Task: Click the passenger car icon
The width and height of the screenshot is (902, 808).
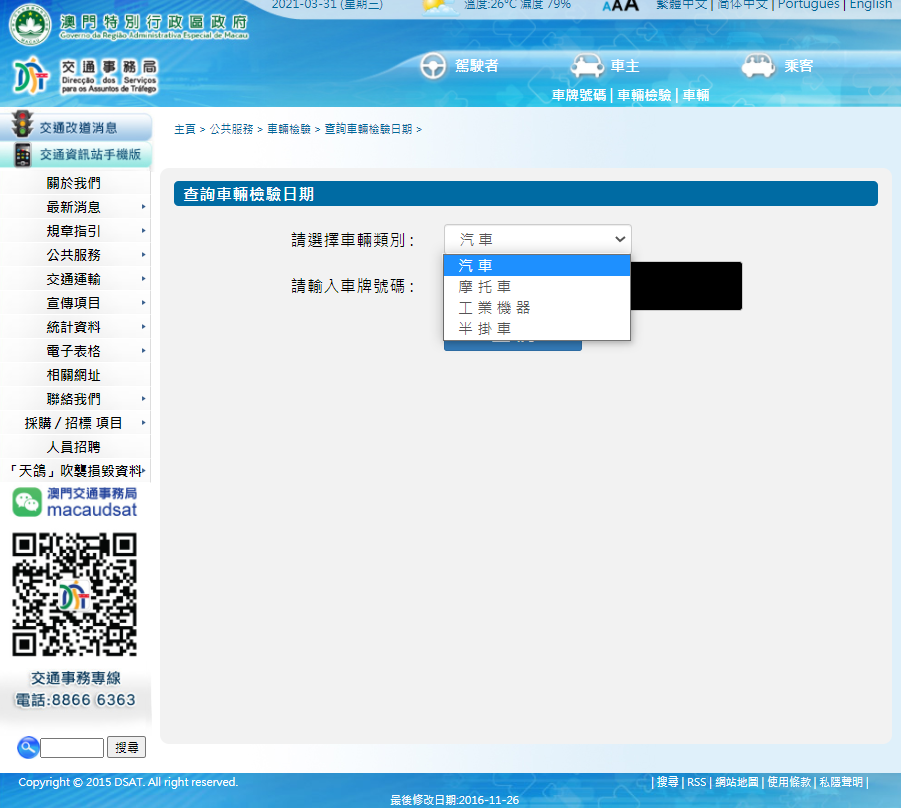Action: tap(759, 66)
